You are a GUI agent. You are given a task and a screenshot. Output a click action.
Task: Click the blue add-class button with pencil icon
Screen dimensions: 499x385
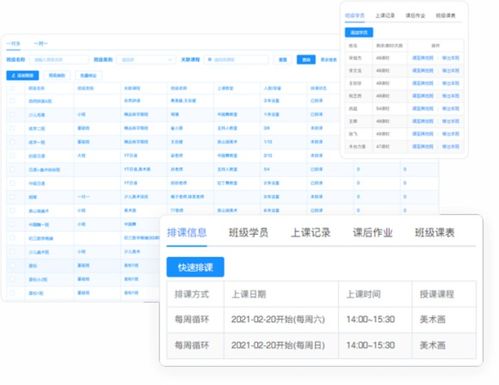pos(22,75)
